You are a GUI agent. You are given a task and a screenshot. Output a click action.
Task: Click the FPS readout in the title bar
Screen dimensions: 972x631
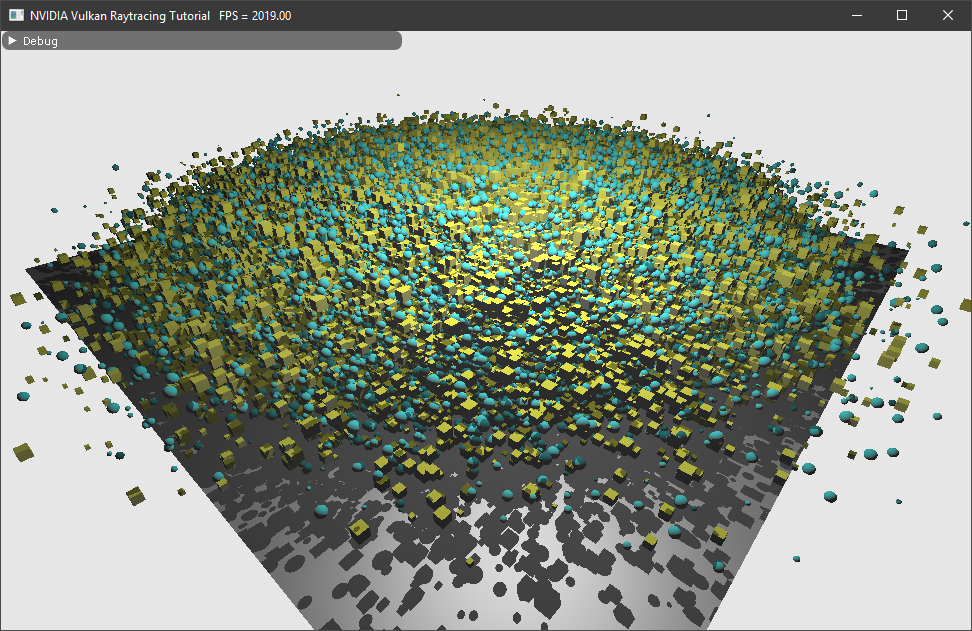tap(255, 15)
